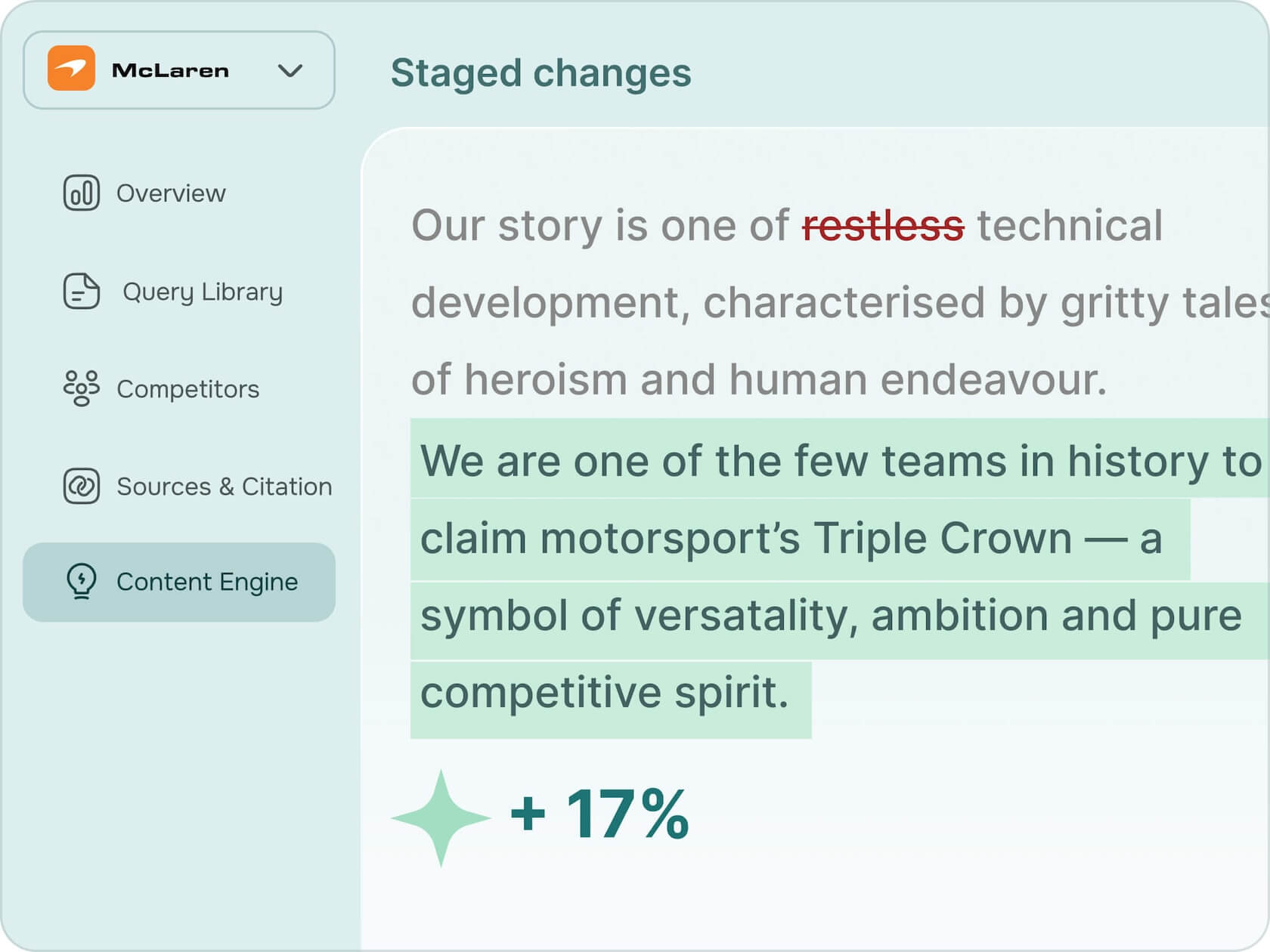Click the Content Engine lightbulb icon

(x=81, y=582)
